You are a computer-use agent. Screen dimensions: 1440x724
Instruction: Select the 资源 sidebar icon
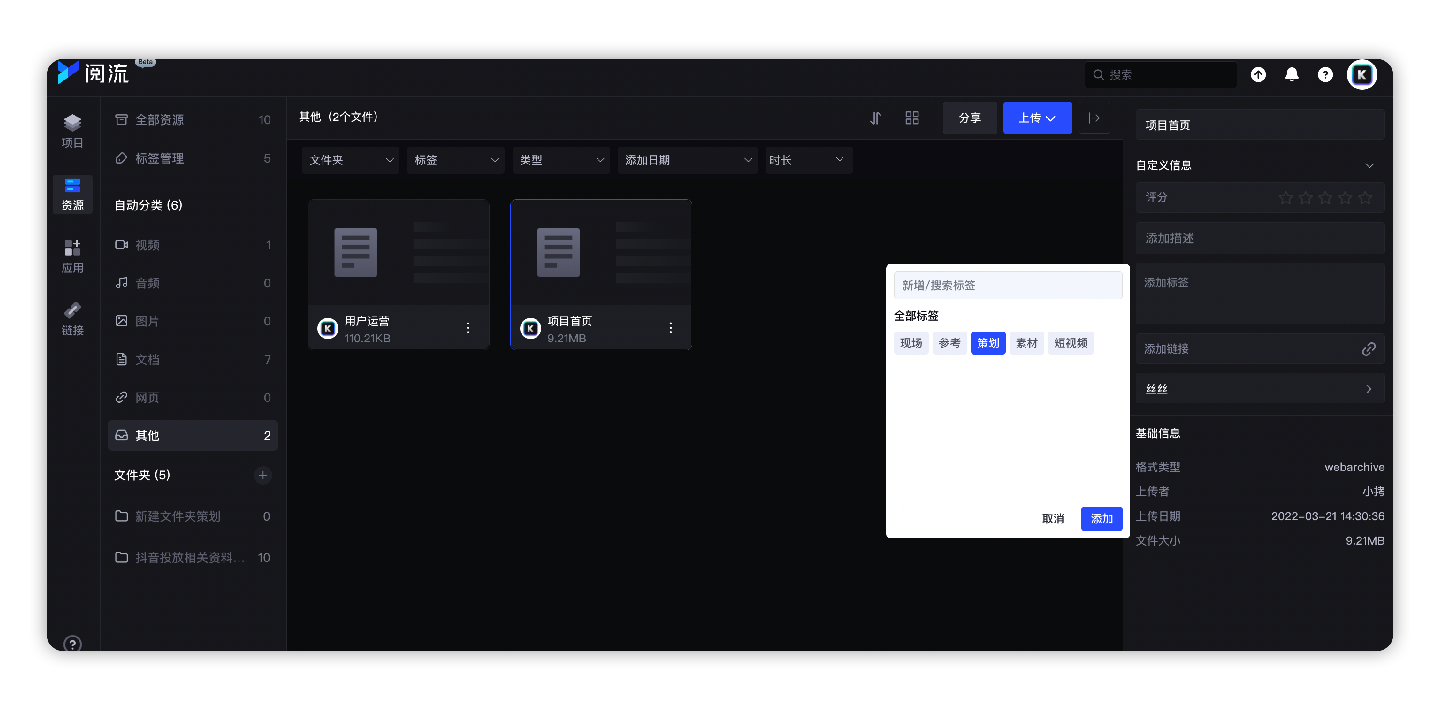pos(72,194)
